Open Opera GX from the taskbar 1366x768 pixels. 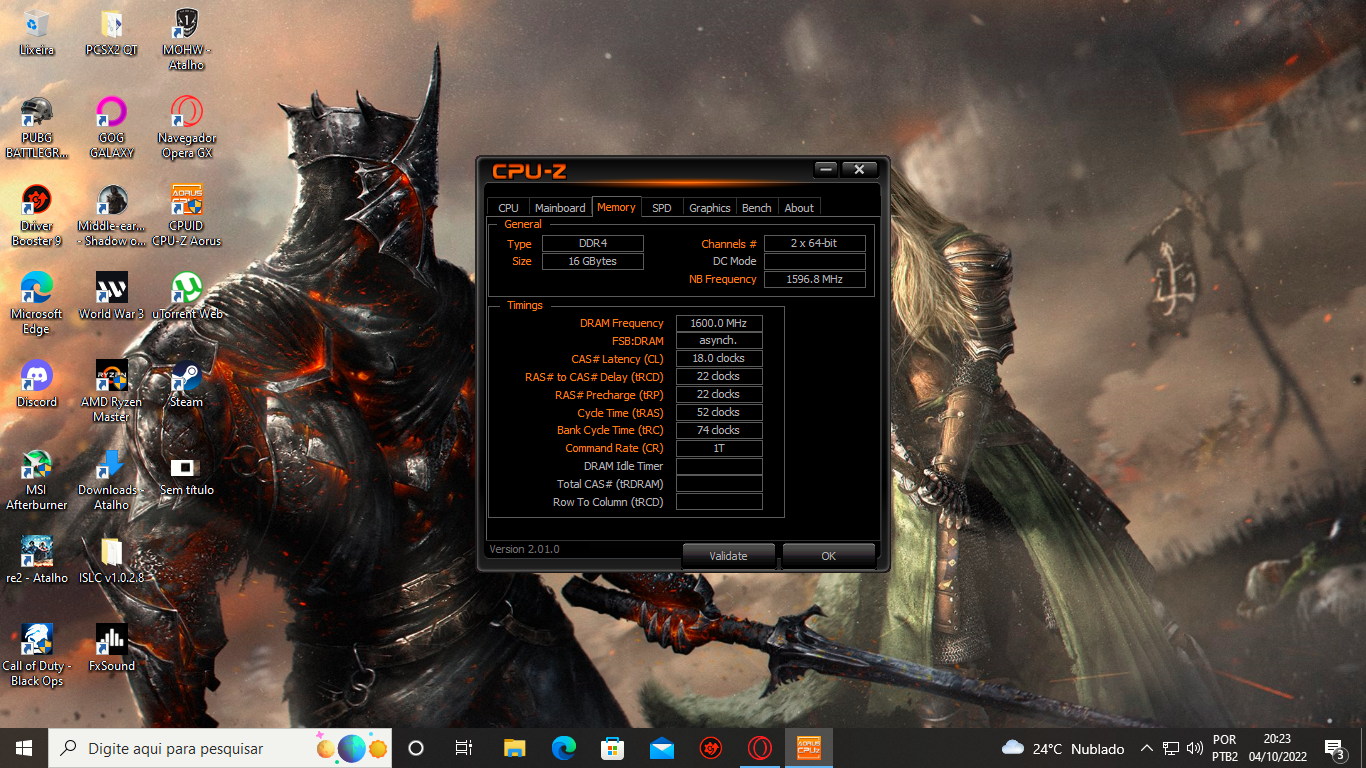(x=759, y=748)
